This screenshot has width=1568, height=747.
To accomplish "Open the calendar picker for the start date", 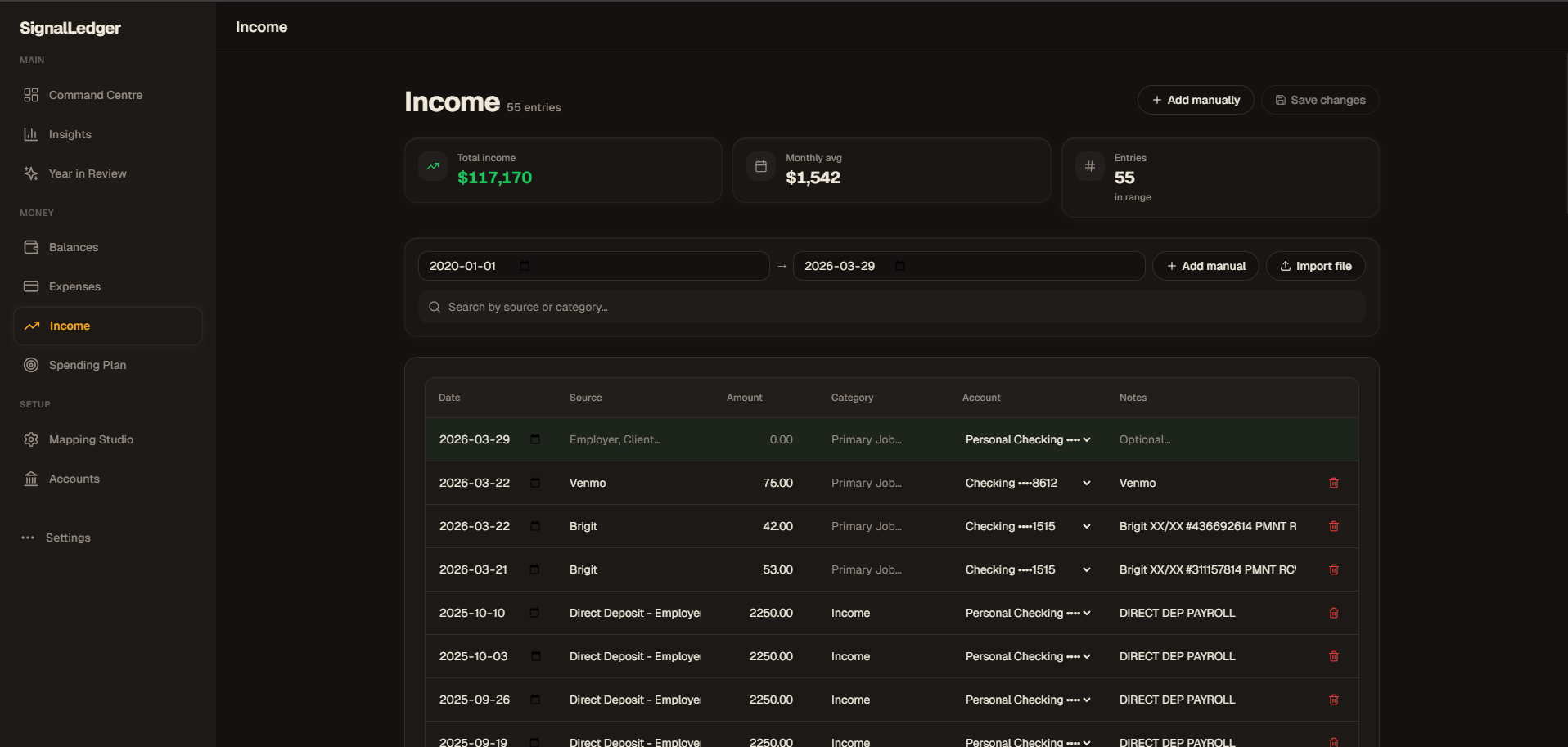I will pyautogui.click(x=525, y=266).
